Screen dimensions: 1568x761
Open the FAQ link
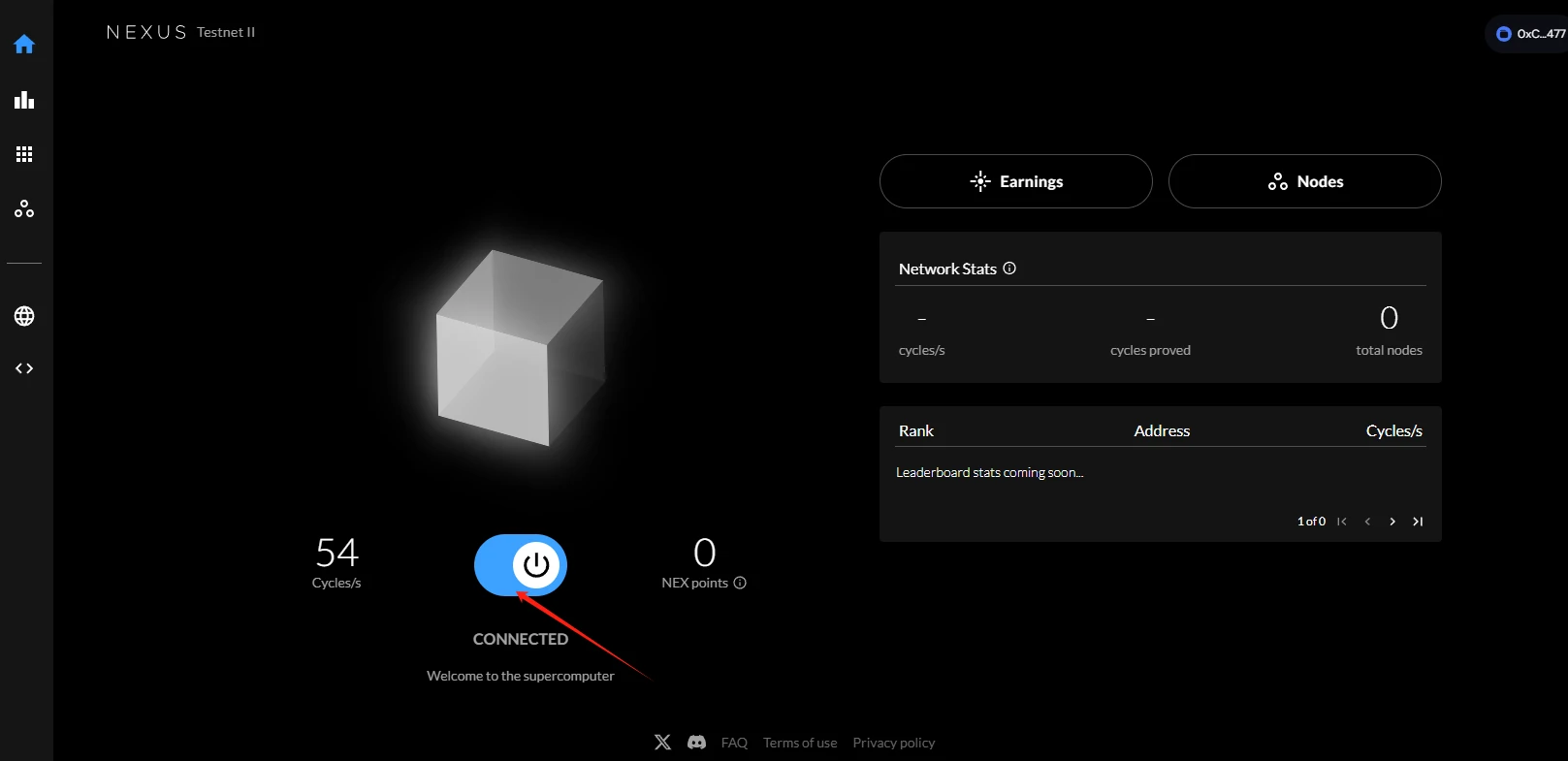click(734, 743)
